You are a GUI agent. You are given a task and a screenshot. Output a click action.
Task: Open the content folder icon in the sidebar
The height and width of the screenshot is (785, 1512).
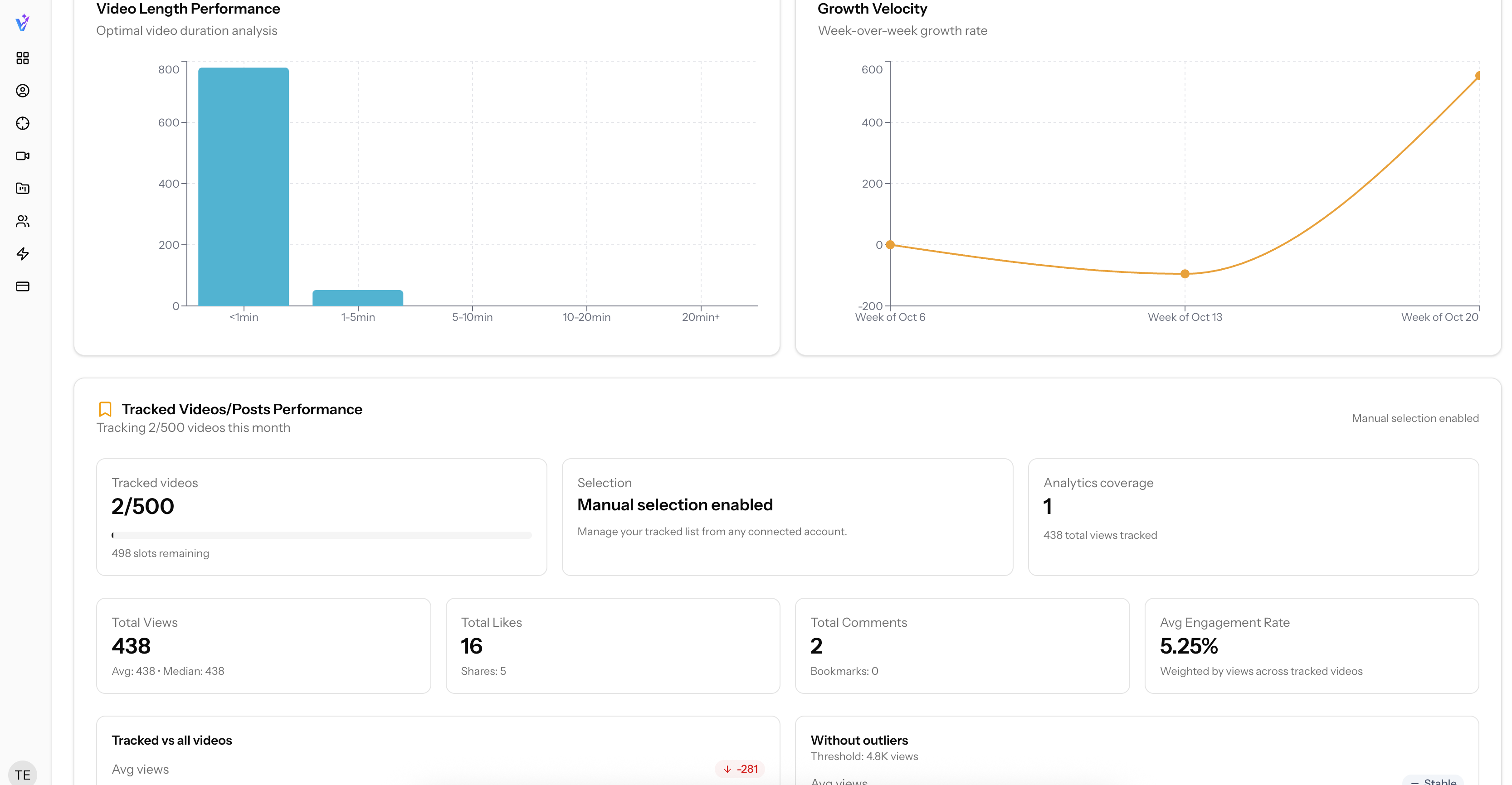pyautogui.click(x=22, y=189)
